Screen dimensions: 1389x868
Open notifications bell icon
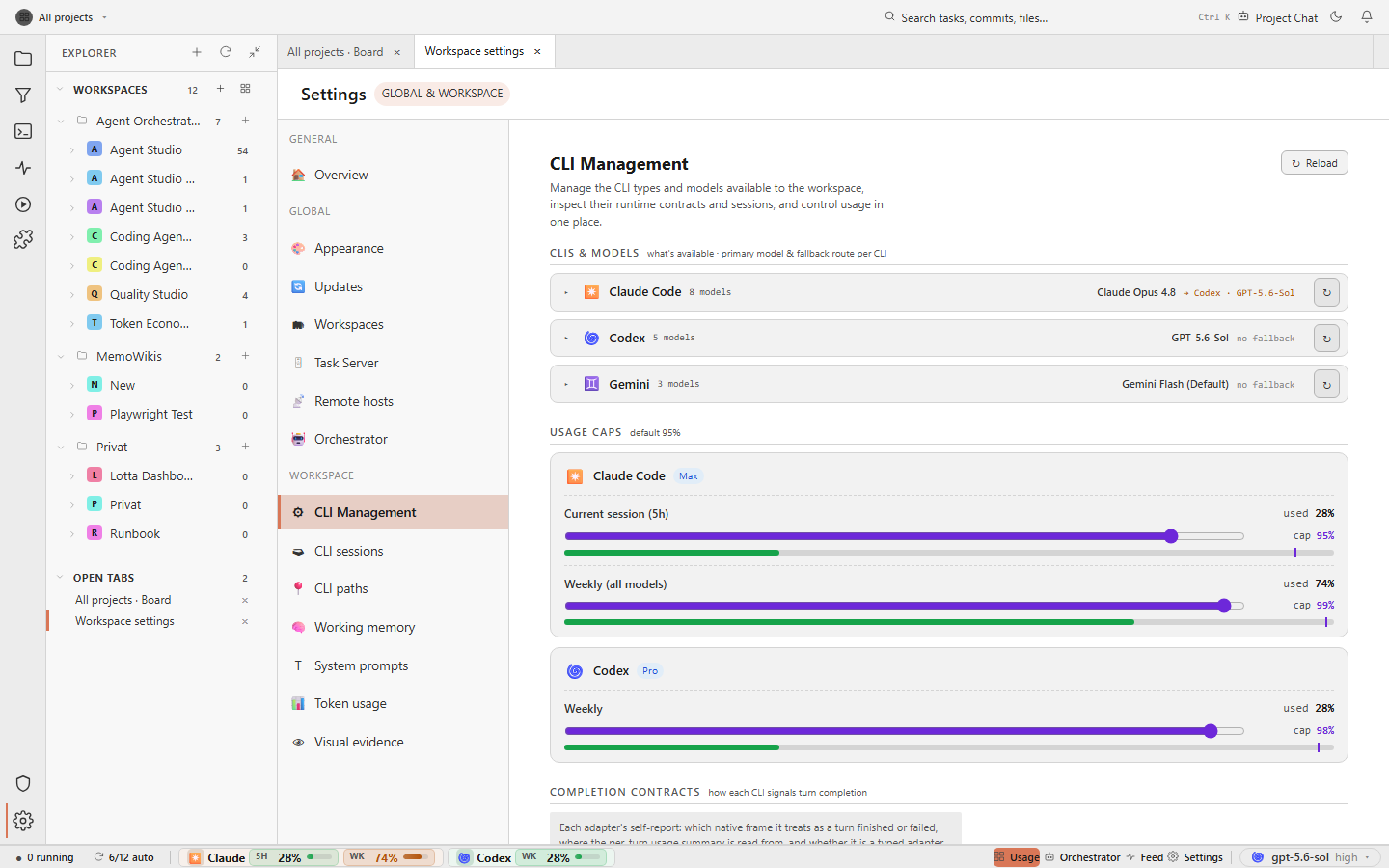coord(1367,16)
